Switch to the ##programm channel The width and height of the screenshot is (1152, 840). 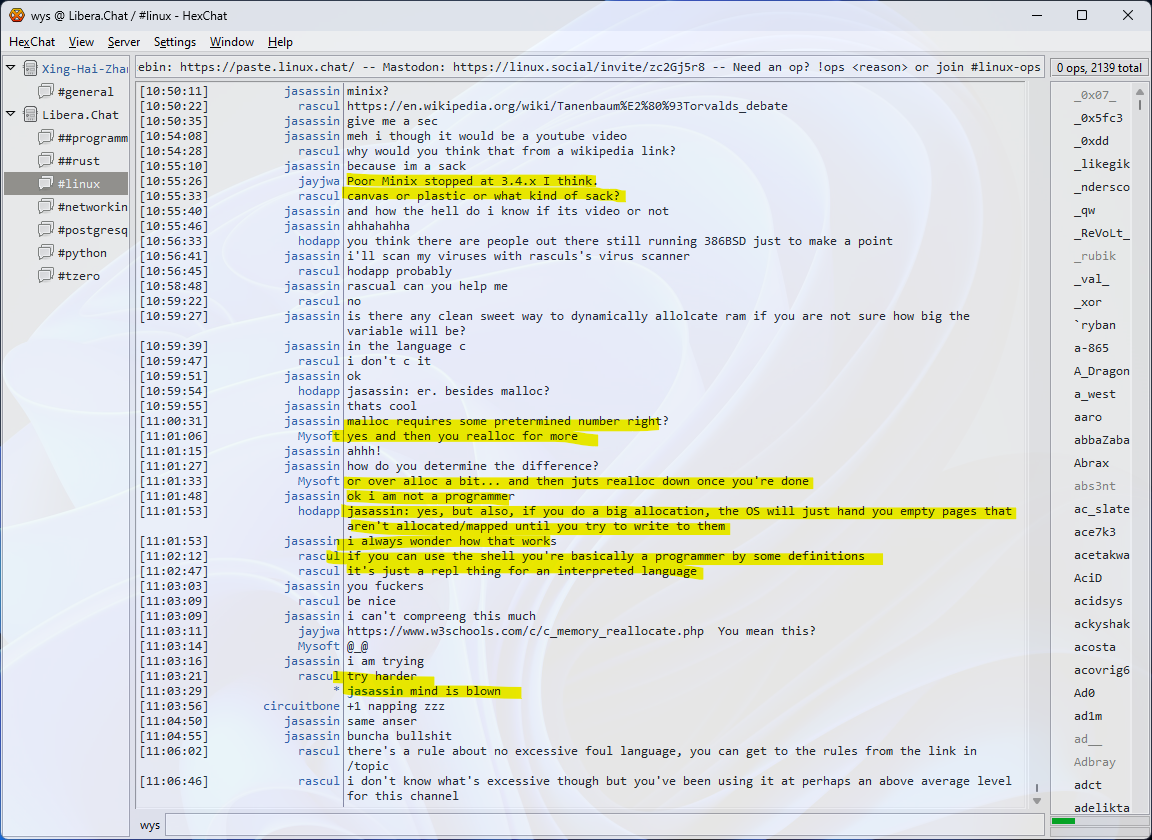point(92,138)
